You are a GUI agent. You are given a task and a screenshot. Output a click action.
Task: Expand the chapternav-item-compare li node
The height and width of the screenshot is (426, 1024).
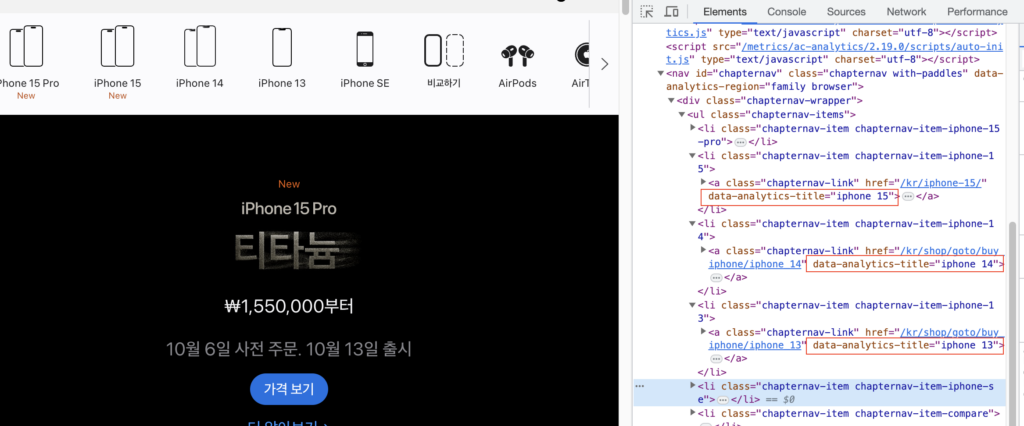[x=692, y=413]
